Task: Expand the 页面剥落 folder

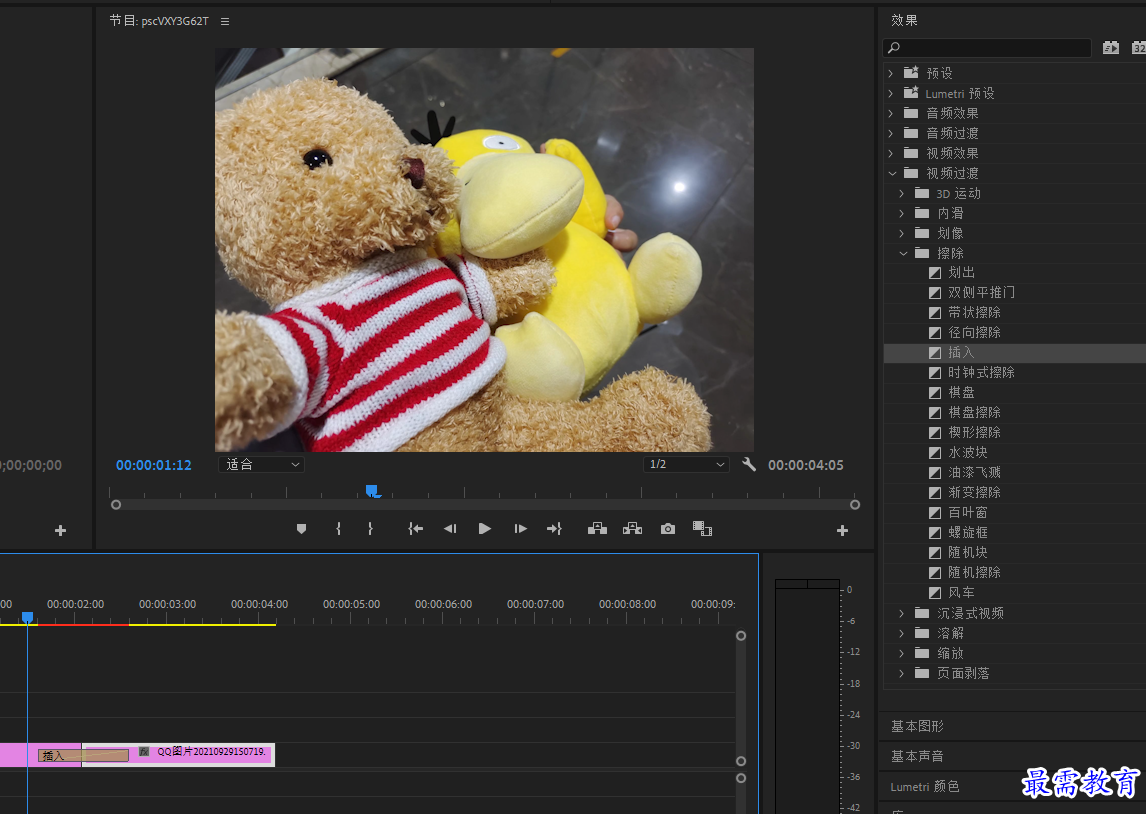Action: pyautogui.click(x=901, y=673)
